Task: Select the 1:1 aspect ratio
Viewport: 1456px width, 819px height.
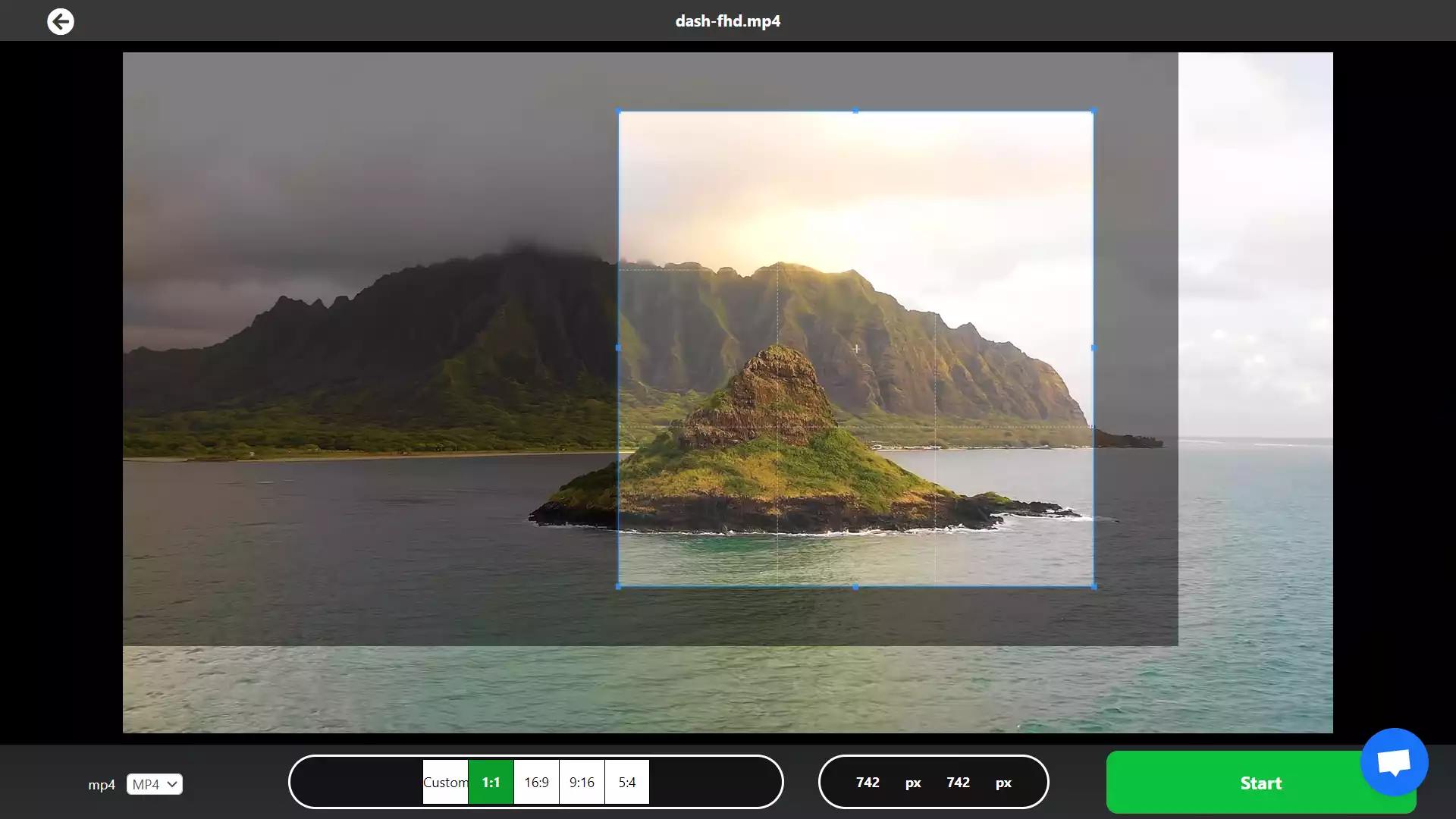Action: [491, 782]
